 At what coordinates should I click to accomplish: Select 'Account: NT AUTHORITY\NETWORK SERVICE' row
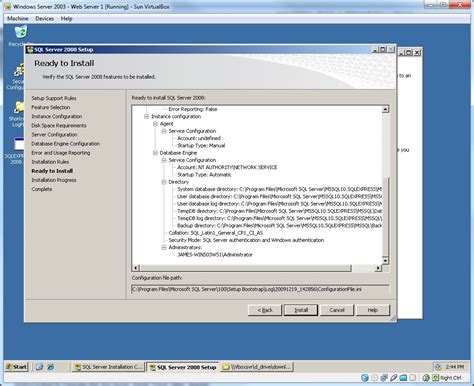click(x=227, y=167)
